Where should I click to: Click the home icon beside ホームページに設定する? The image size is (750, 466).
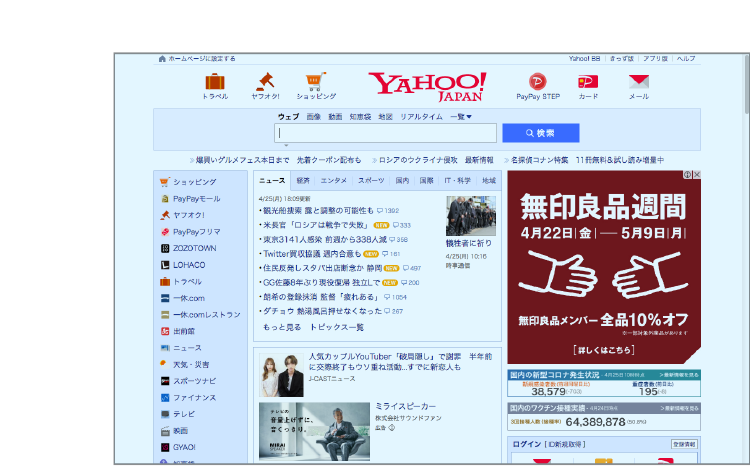[x=162, y=59]
